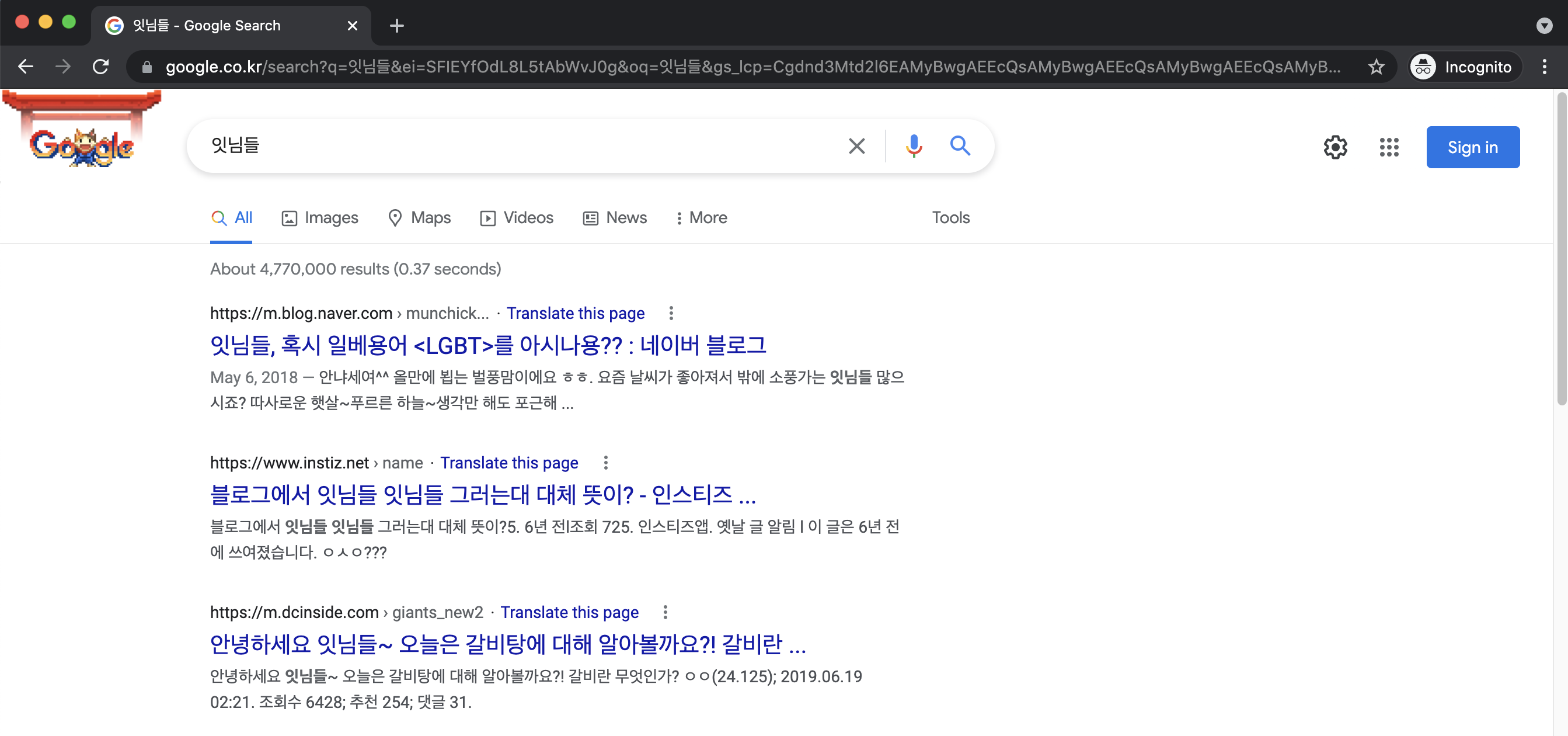Clear the search query with the X icon
The image size is (1568, 736).
click(856, 145)
